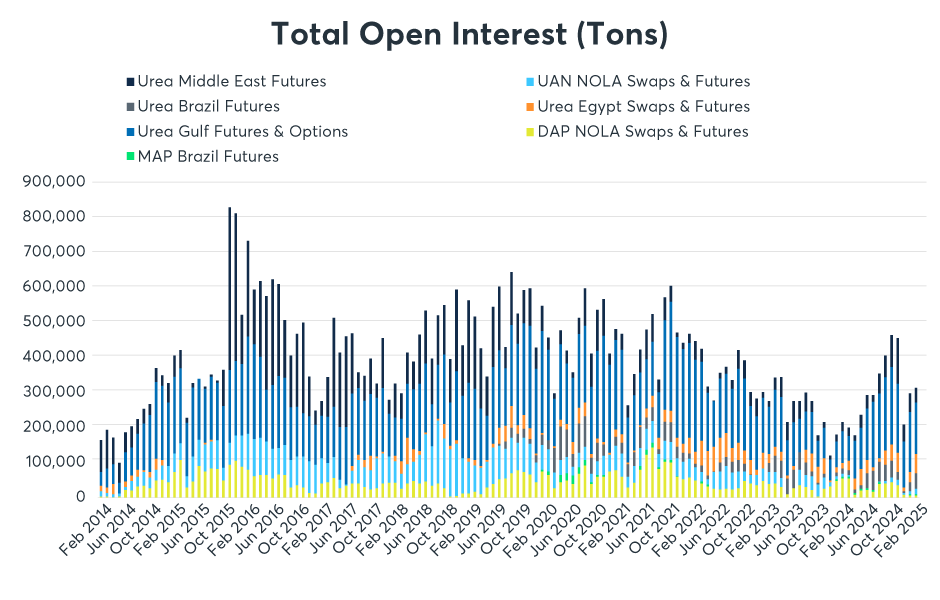Click the Urea Gulf blue legend swatch
The image size is (940, 600).
pyautogui.click(x=130, y=132)
